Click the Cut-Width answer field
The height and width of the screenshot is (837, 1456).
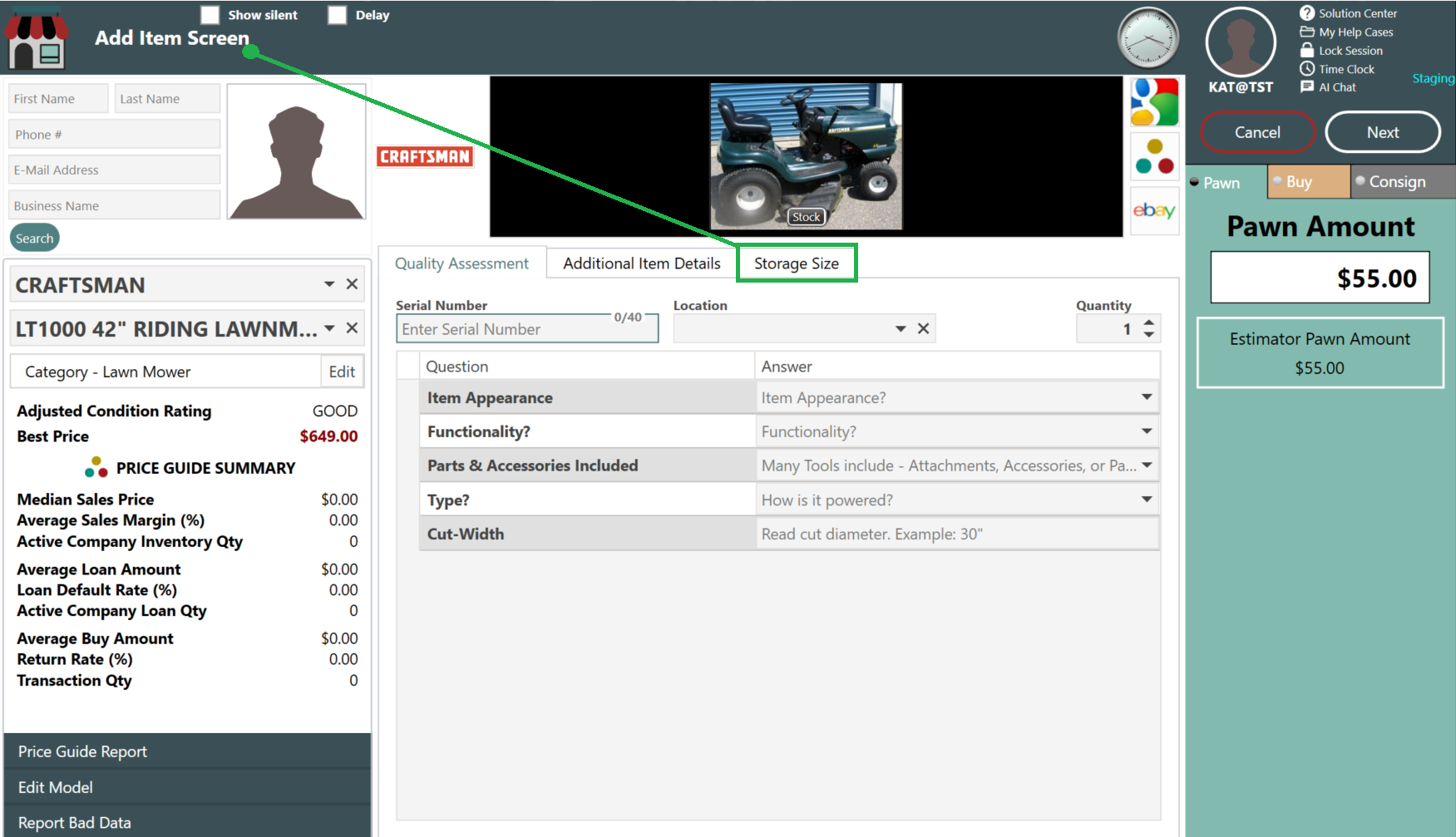tap(958, 534)
